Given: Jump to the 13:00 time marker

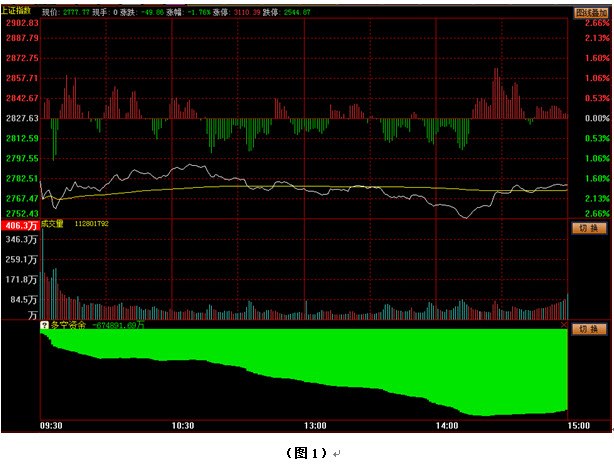Looking at the screenshot, I should (x=316, y=425).
